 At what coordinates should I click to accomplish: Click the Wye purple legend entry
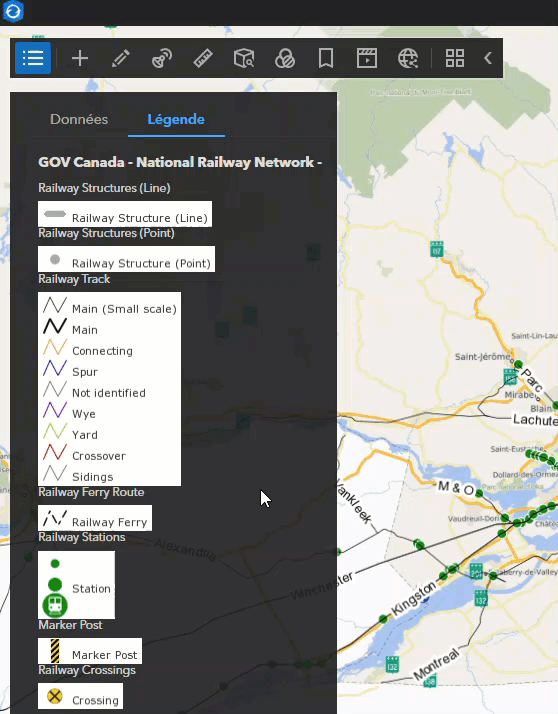click(x=69, y=413)
